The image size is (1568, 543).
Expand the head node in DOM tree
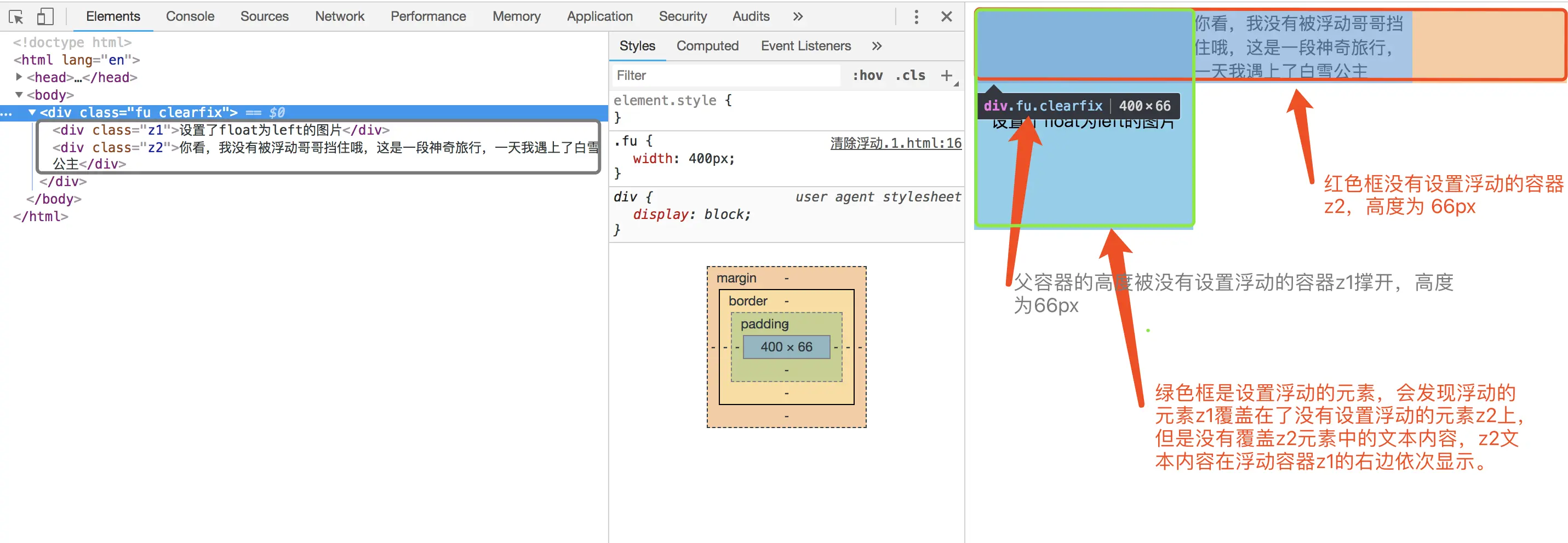pyautogui.click(x=19, y=77)
